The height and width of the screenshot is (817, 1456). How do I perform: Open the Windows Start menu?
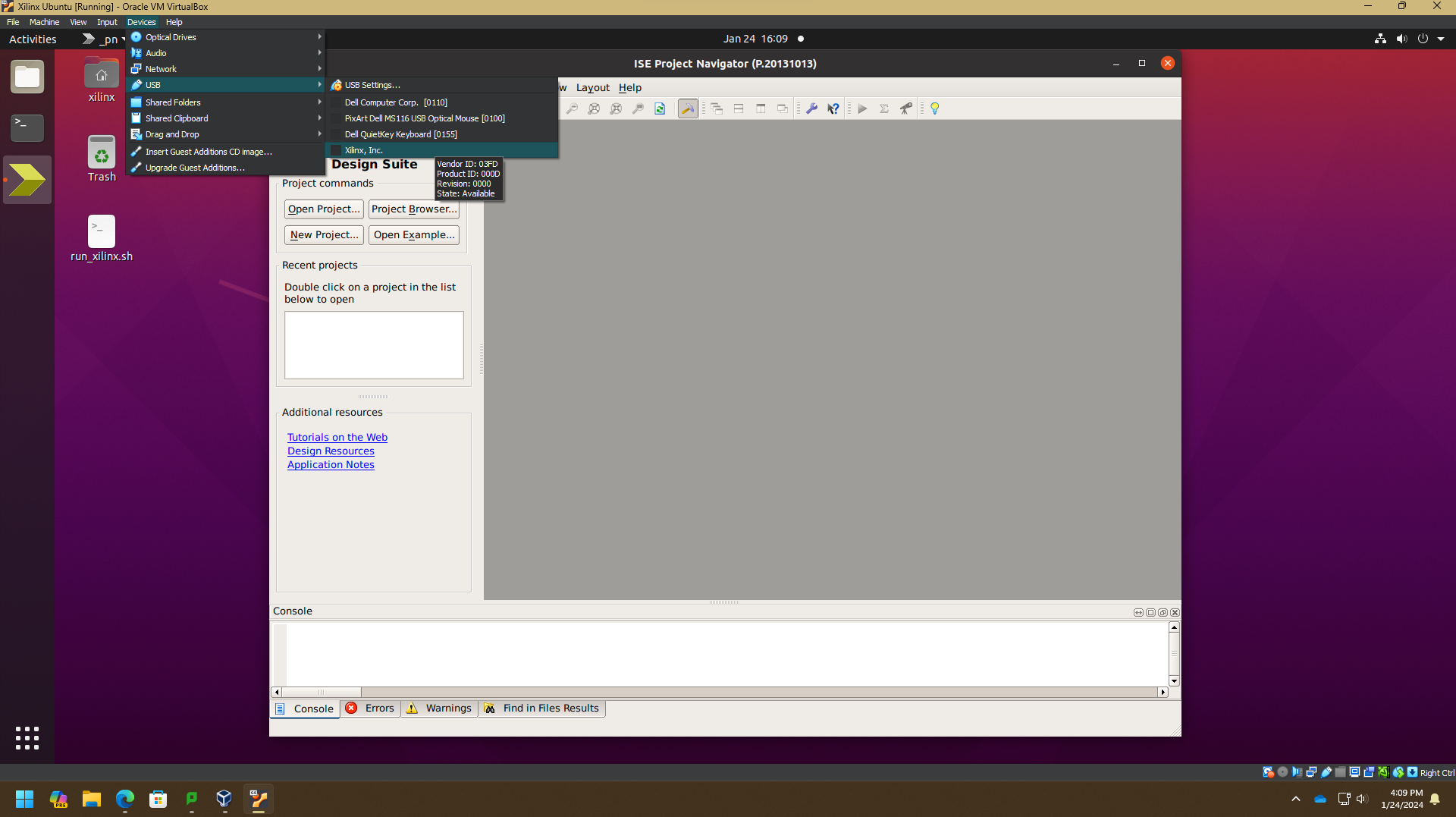[x=25, y=799]
